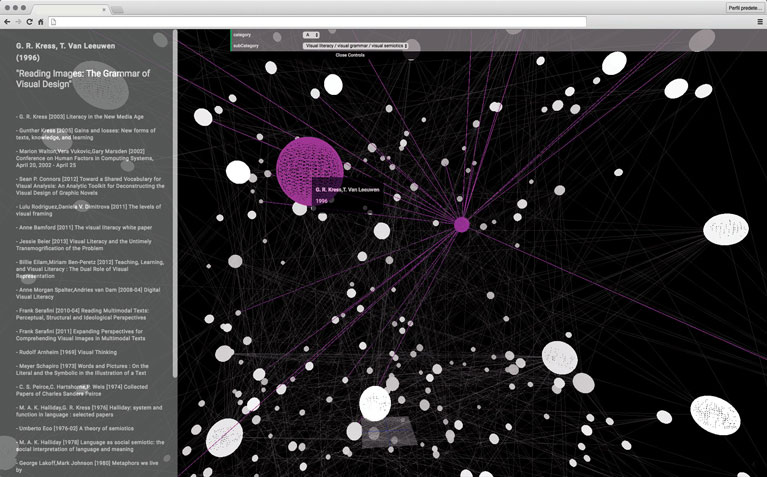Select Billie Eilam [2012] Teaching, Learning entry
This screenshot has width=767, height=477.
tap(90, 269)
